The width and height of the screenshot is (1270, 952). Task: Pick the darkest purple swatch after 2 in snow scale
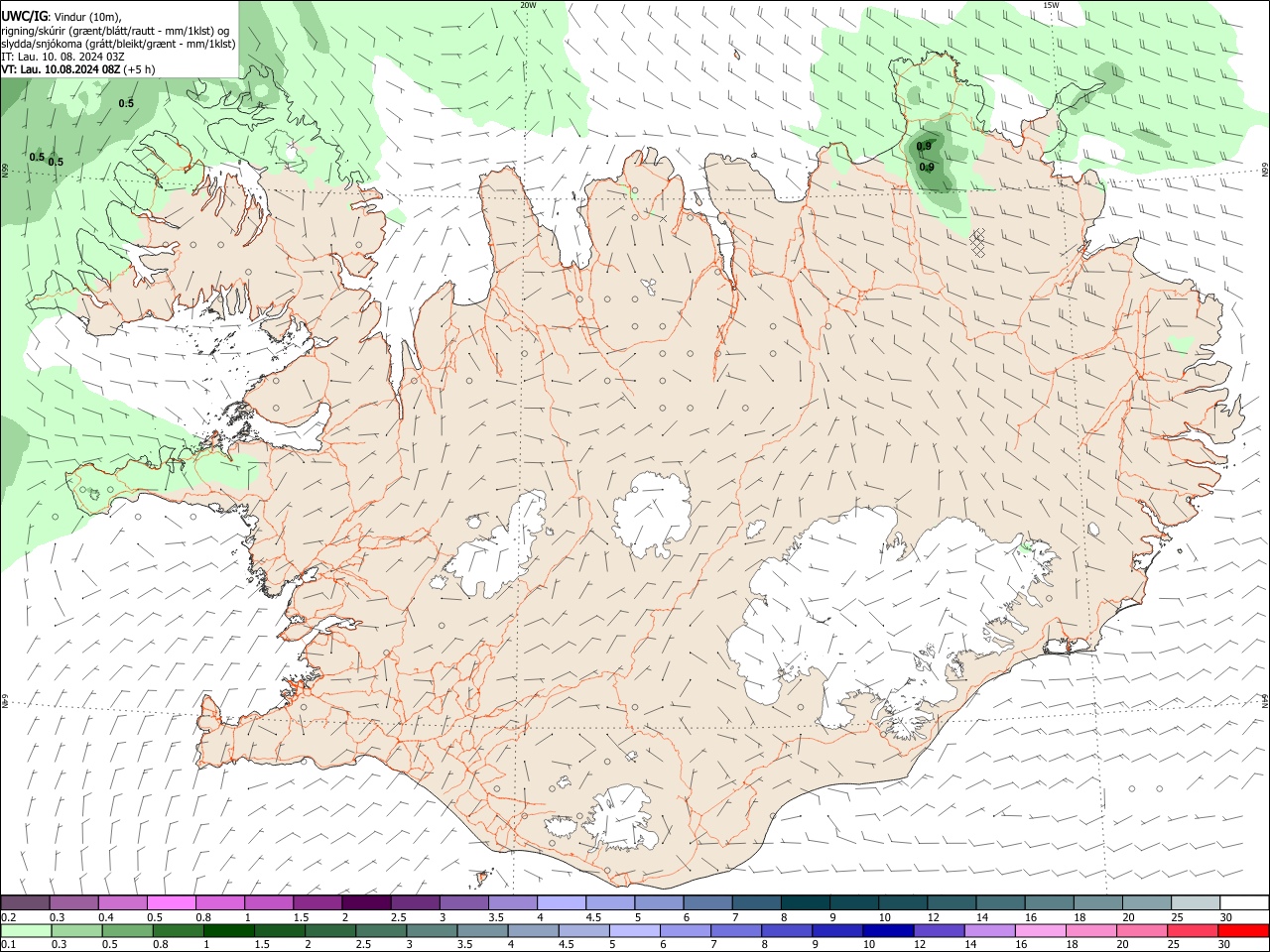[x=366, y=902]
